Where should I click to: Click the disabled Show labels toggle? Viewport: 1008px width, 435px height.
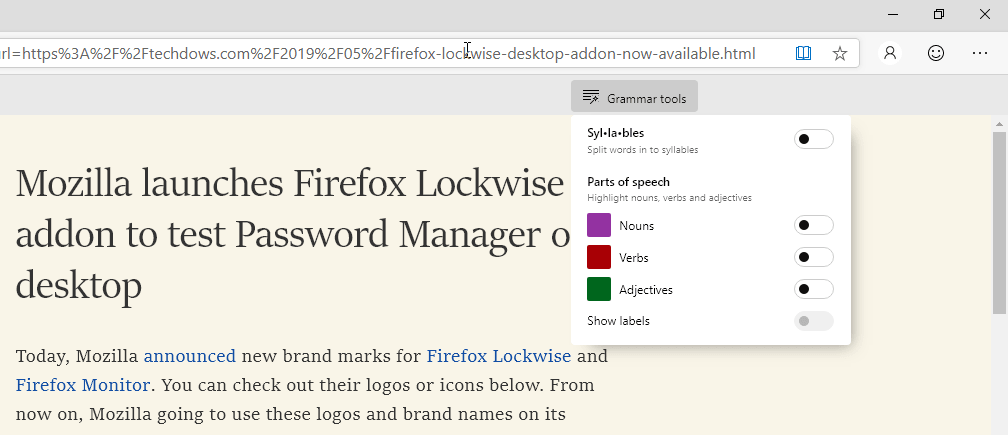click(x=813, y=321)
